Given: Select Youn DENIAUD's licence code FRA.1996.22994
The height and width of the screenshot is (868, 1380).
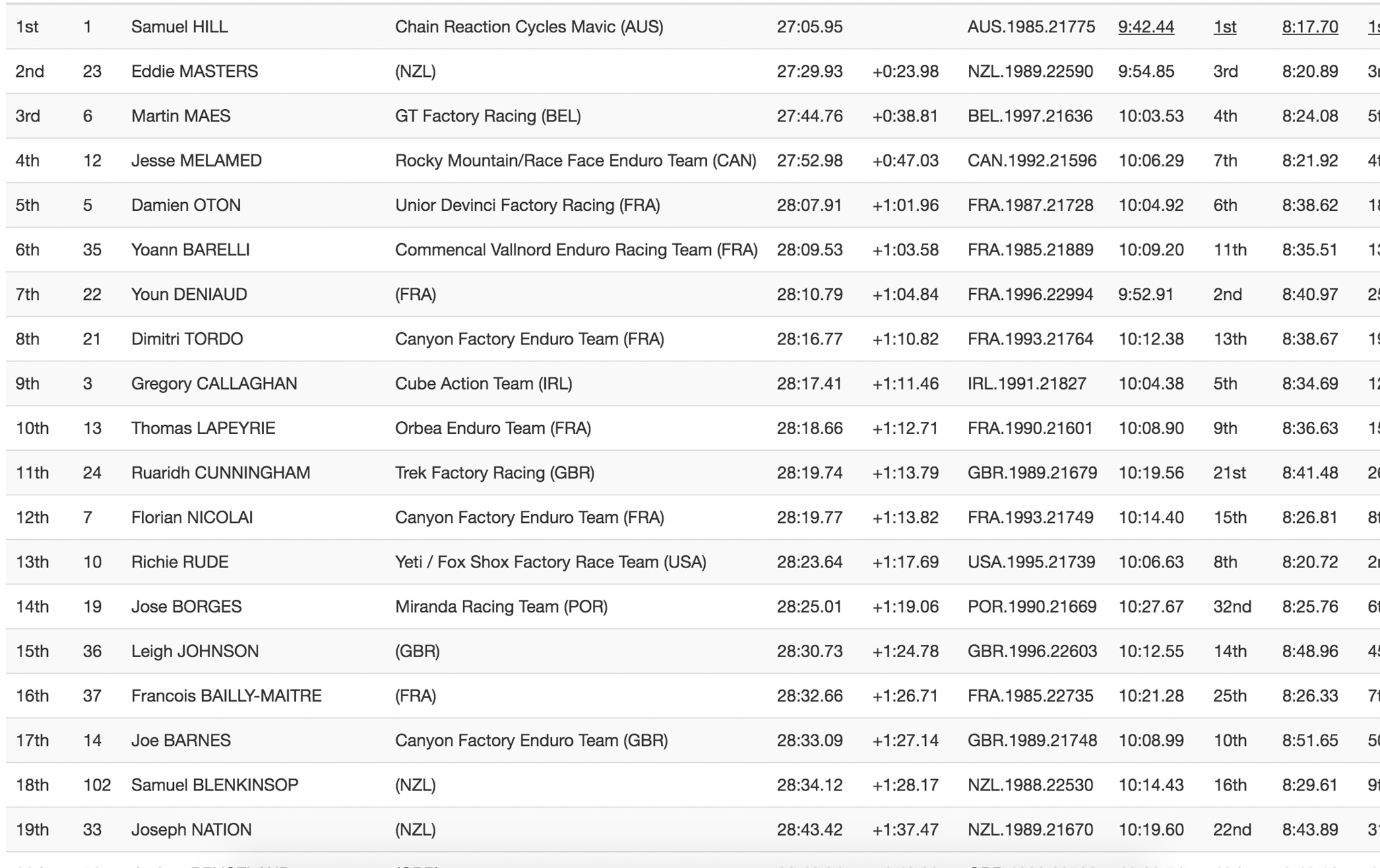Looking at the screenshot, I should pyautogui.click(x=1030, y=294).
